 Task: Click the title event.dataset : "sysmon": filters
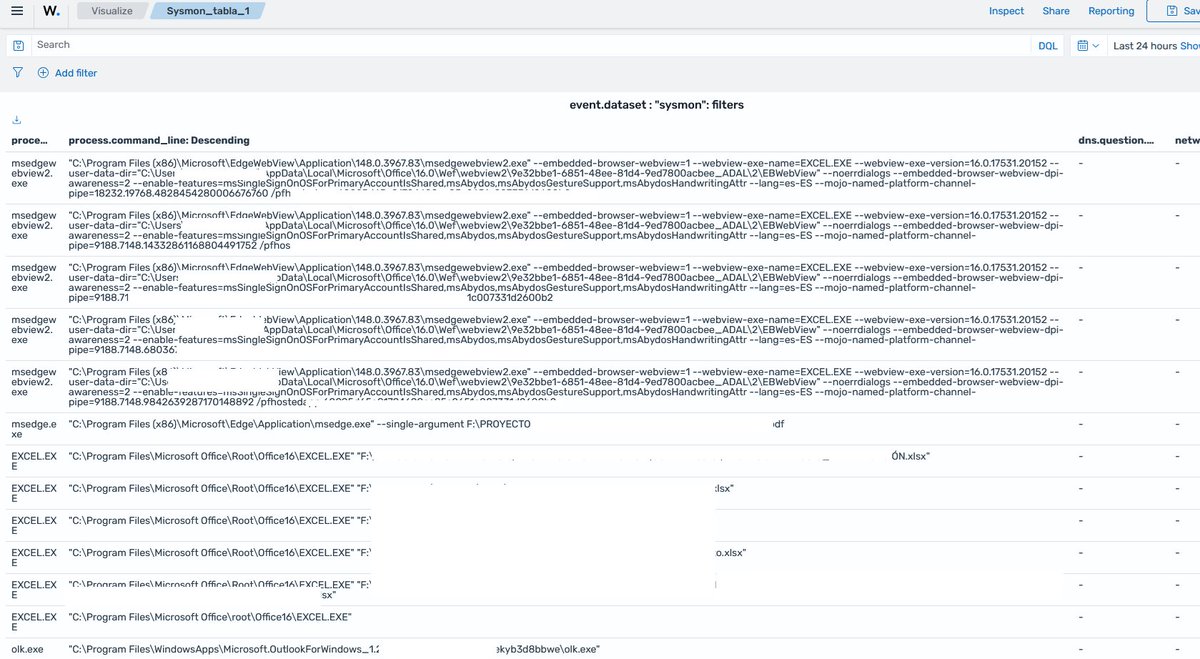[656, 104]
